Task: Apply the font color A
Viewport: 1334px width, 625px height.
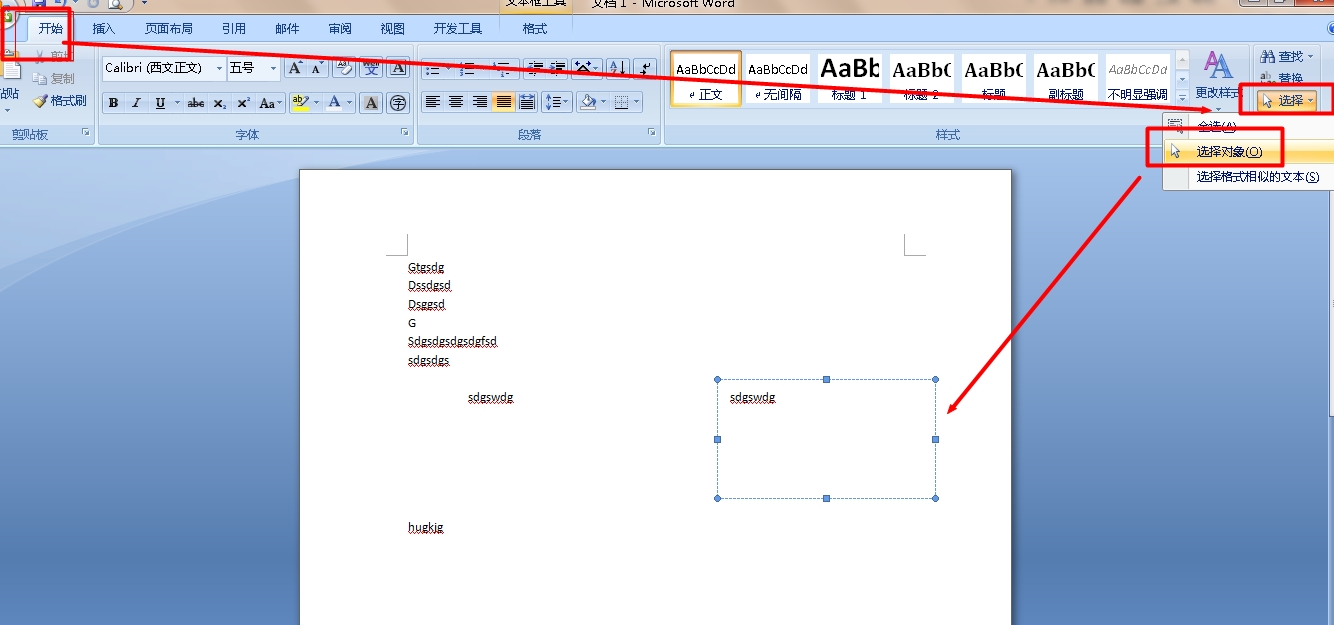Action: (x=334, y=103)
